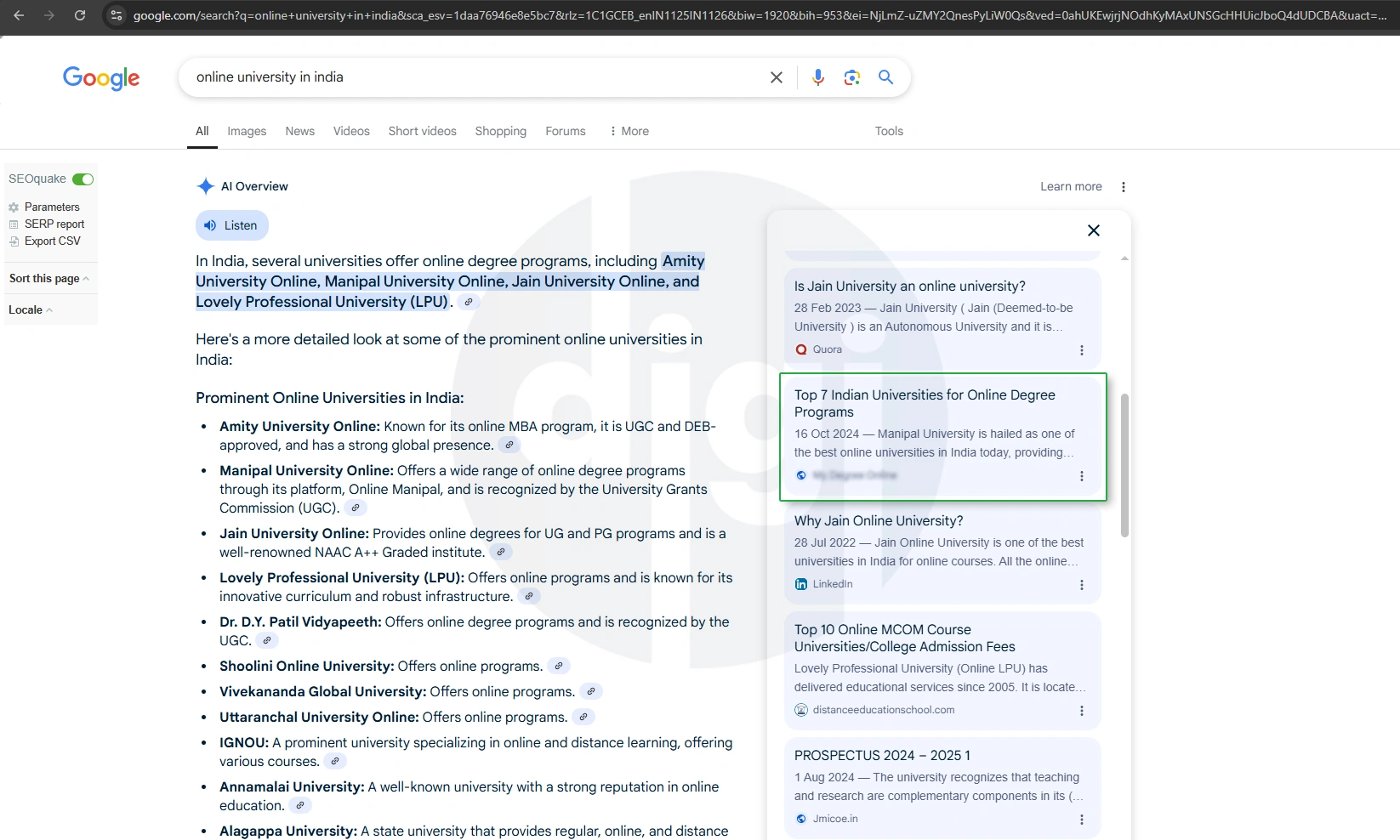Open Top 7 Indian Universities source card
Image resolution: width=1400 pixels, height=840 pixels.
(x=942, y=436)
